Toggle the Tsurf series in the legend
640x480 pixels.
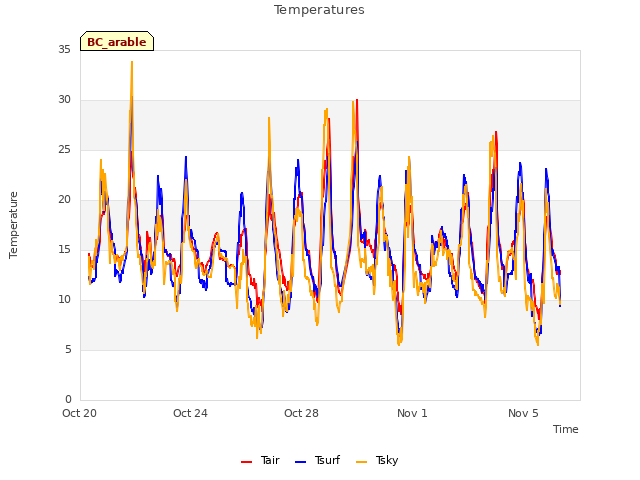[317, 460]
